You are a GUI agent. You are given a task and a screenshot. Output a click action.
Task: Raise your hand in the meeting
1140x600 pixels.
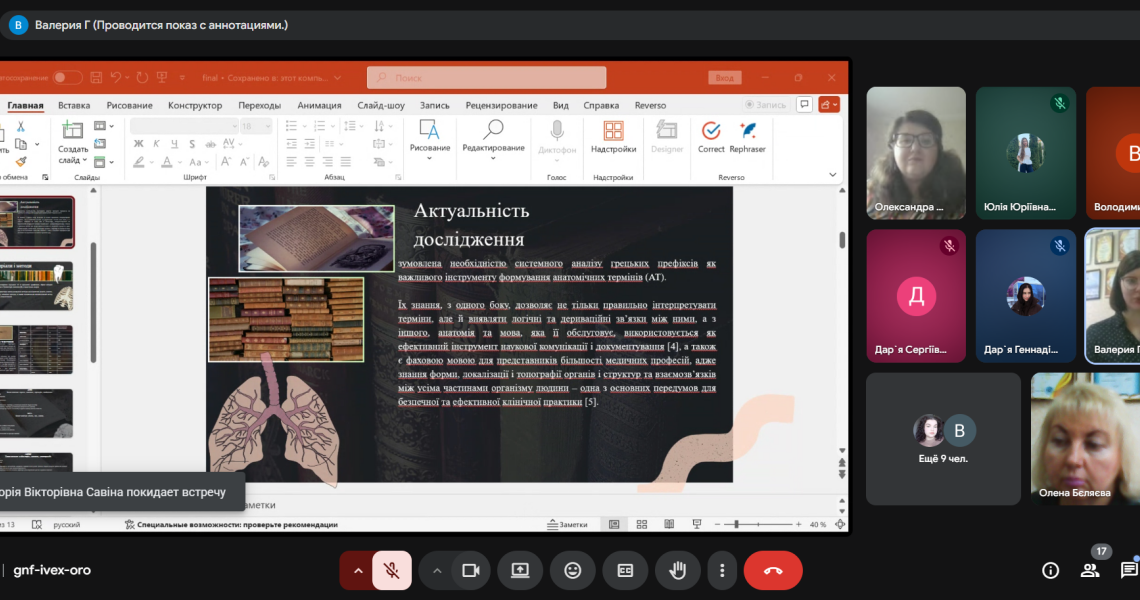(677, 570)
